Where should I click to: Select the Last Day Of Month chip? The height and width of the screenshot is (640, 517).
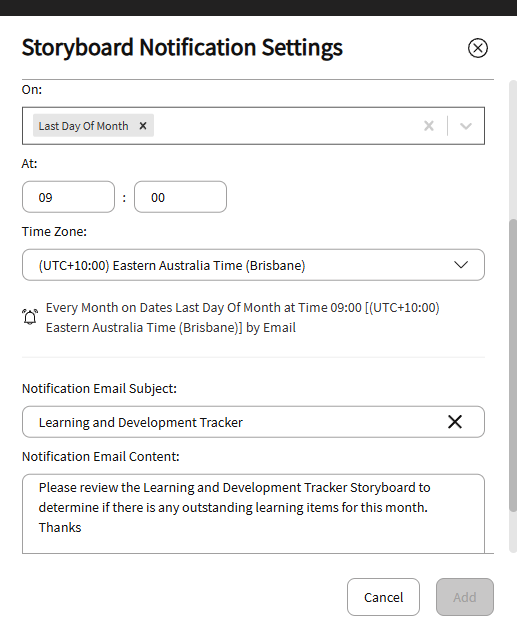tap(83, 126)
